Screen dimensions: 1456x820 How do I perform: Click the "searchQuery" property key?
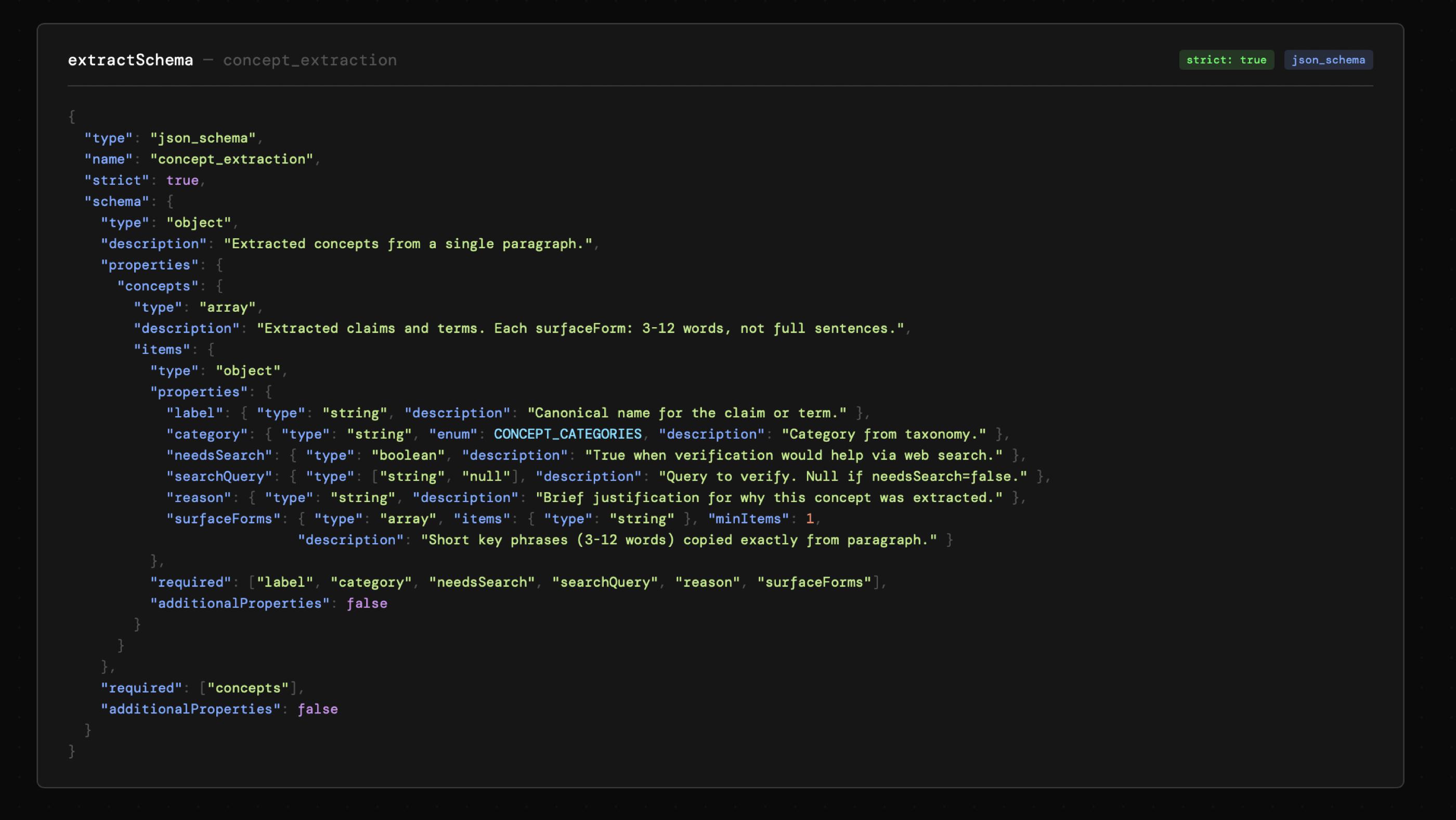pos(219,476)
